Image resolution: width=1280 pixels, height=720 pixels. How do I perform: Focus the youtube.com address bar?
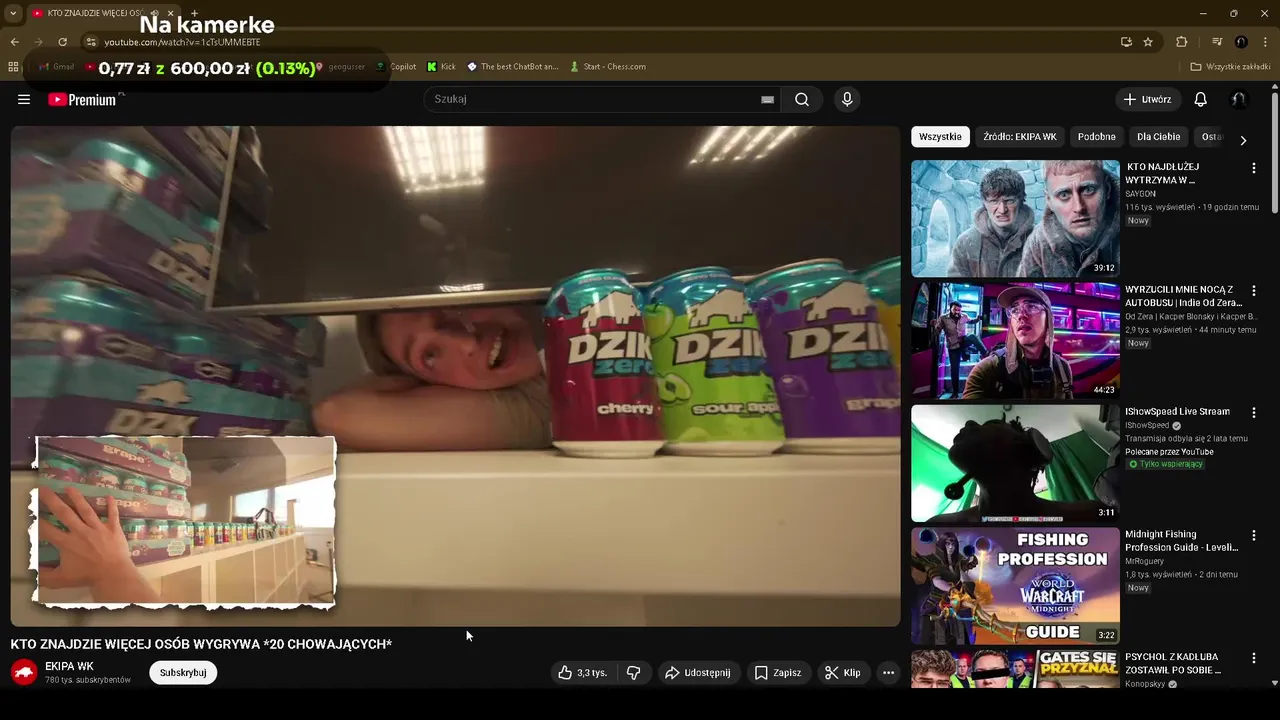(x=600, y=42)
